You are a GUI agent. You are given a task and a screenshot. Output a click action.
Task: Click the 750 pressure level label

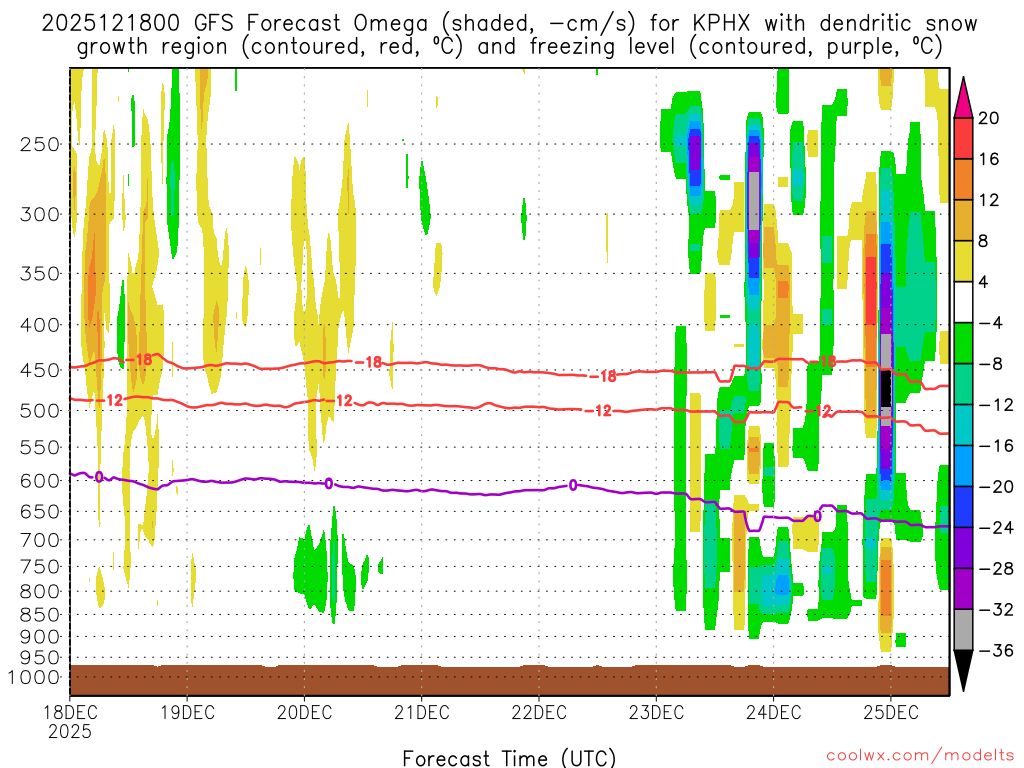tap(40, 567)
